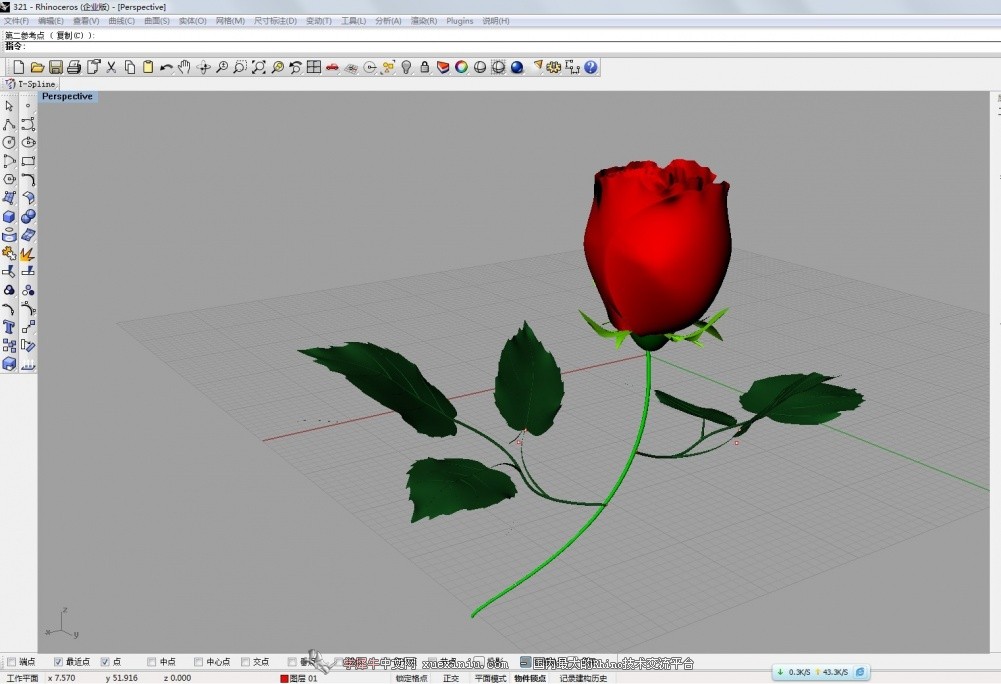
Task: Render the scene with blue sphere icon
Action: point(517,67)
